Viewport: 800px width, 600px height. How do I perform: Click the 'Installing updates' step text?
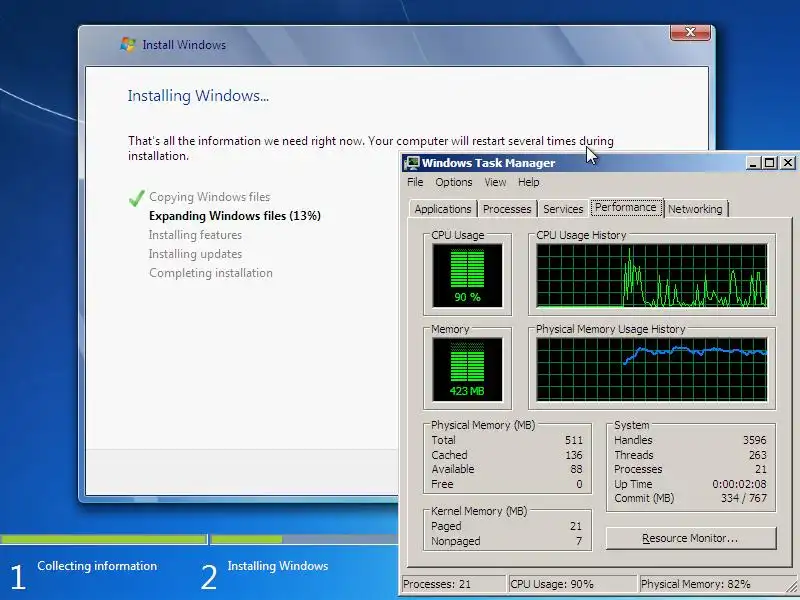[x=195, y=254]
